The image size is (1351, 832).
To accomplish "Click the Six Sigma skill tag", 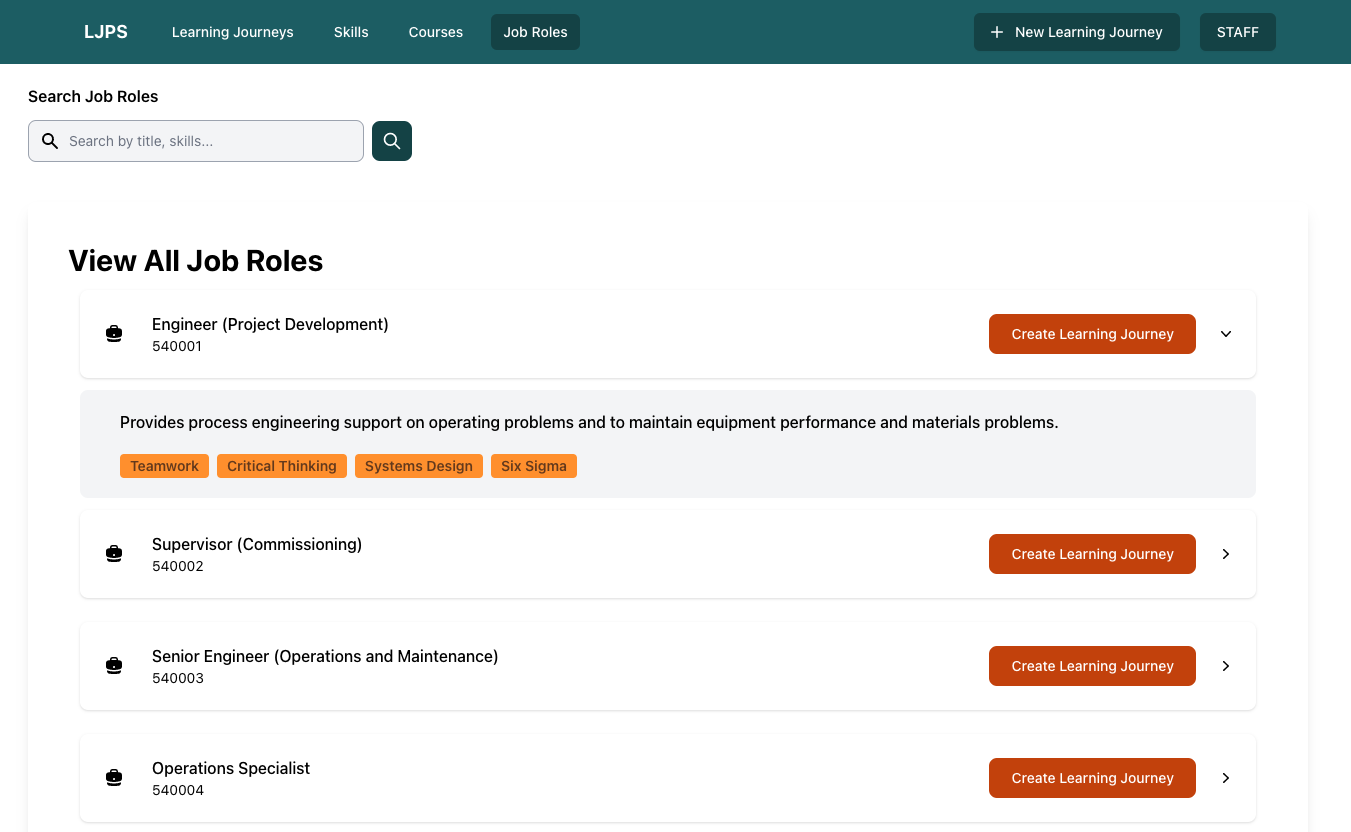I will [534, 466].
